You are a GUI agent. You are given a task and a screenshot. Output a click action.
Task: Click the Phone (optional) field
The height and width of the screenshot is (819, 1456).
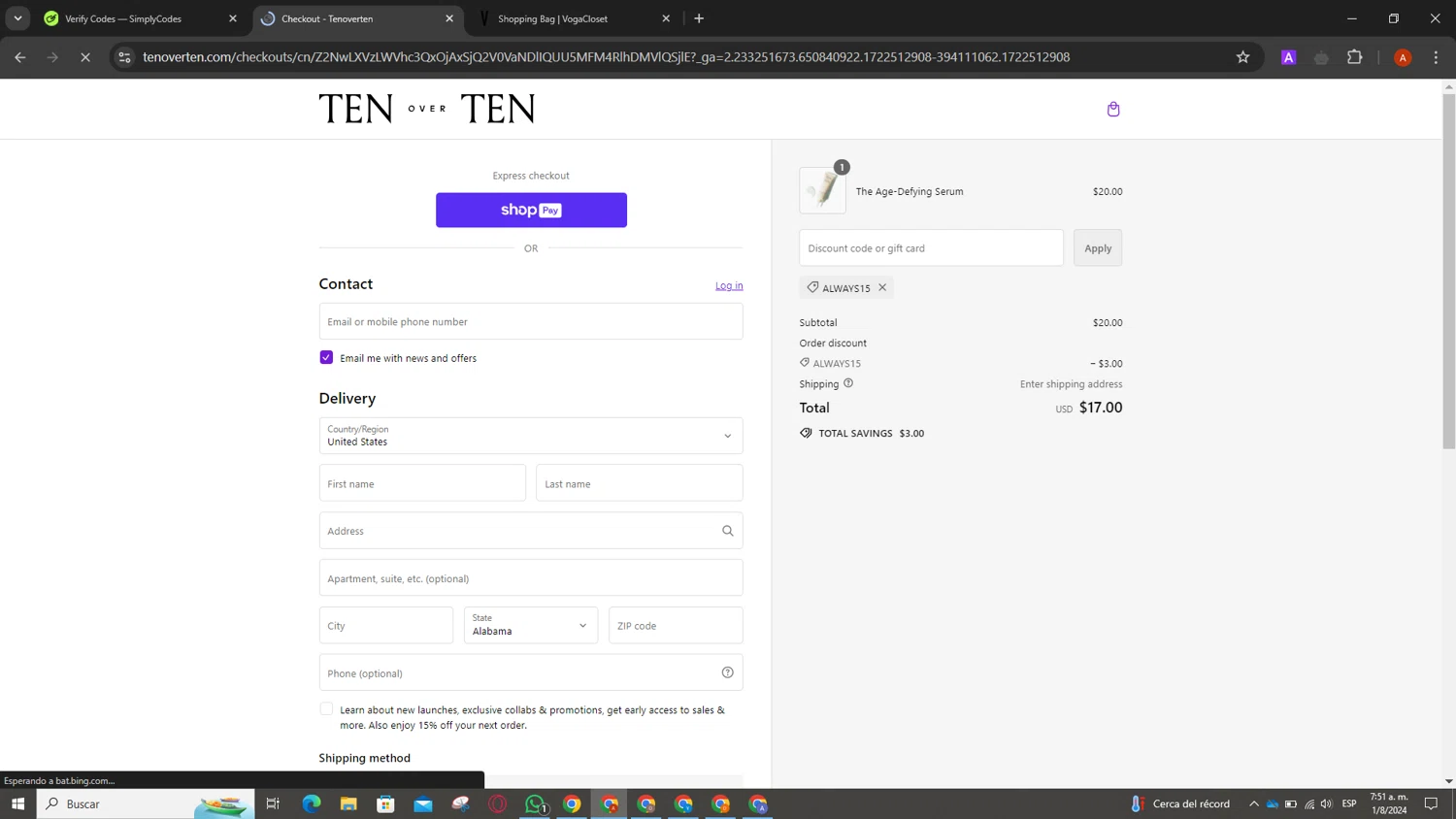531,672
